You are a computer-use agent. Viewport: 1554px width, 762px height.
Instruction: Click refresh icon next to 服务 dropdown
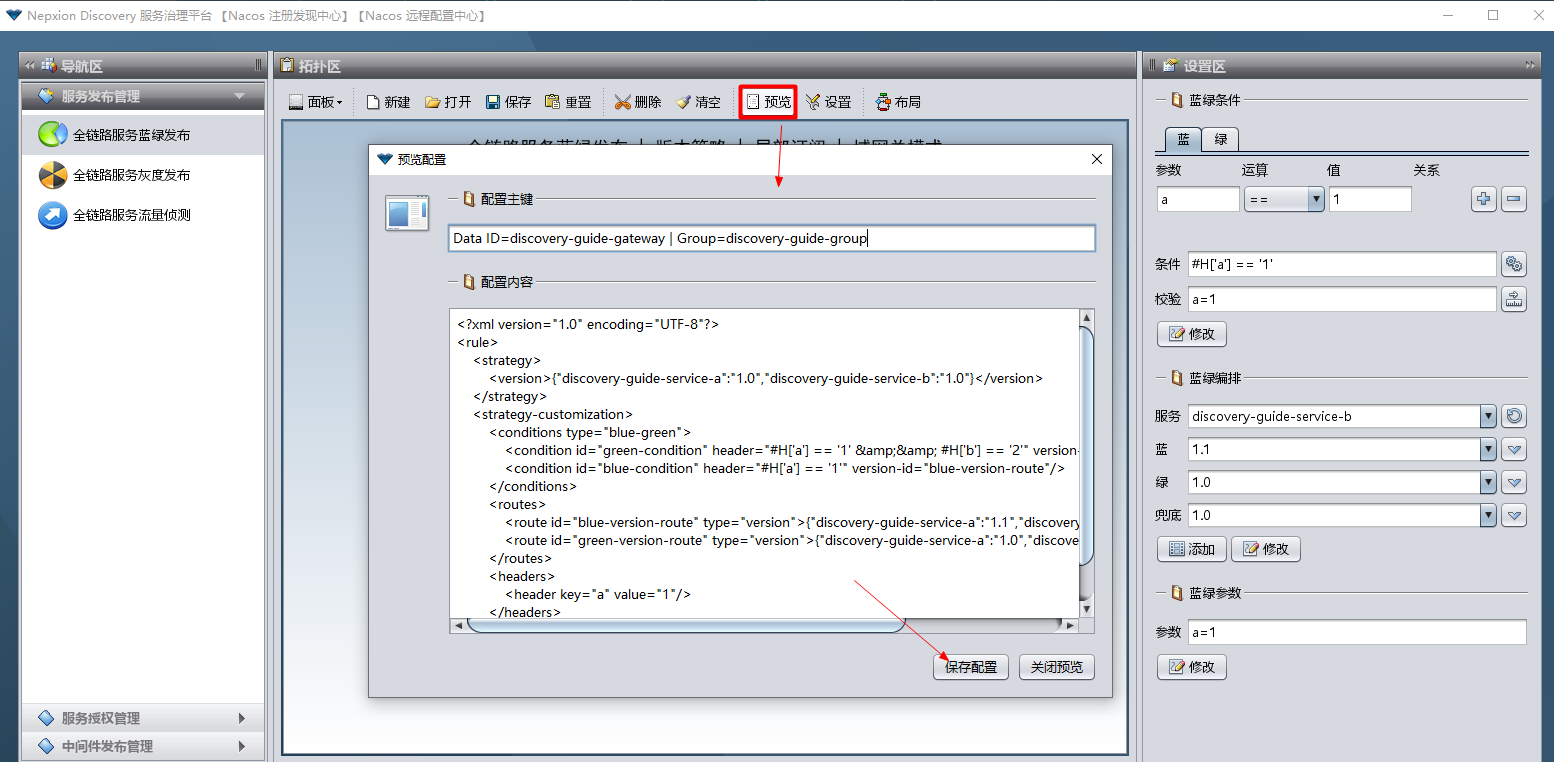1514,416
